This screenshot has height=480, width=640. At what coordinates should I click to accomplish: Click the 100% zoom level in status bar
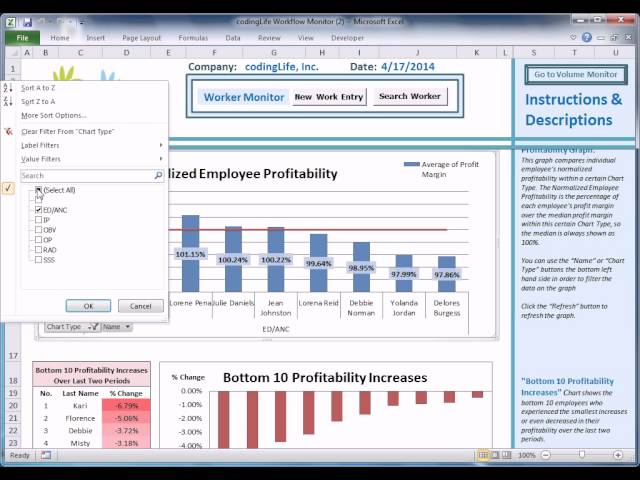click(526, 455)
